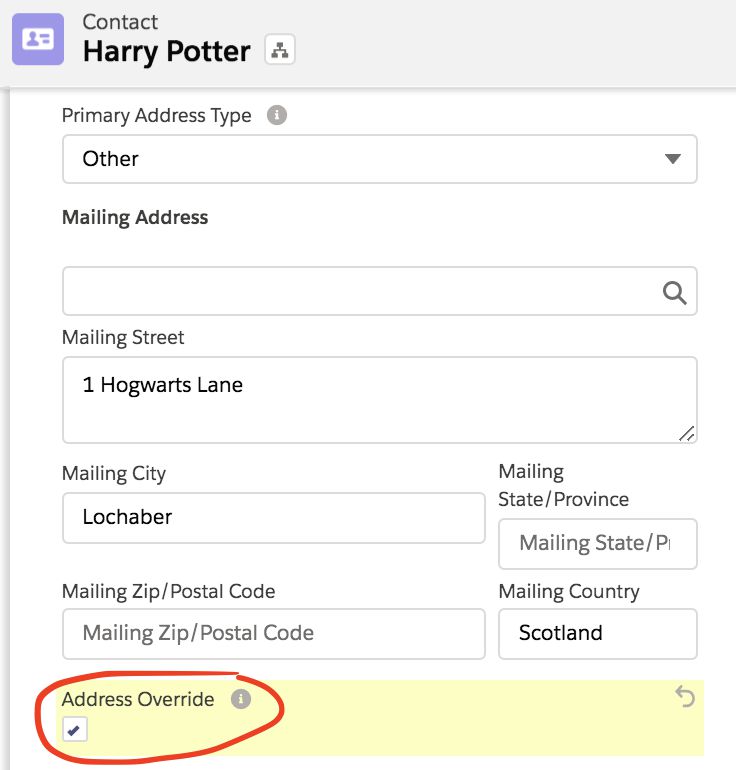Viewport: 736px width, 770px height.
Task: Click the Mailing Country field with Scotland
Action: point(598,633)
